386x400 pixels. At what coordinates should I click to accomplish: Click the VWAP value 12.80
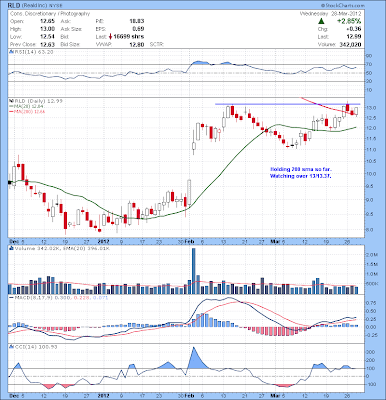137,44
